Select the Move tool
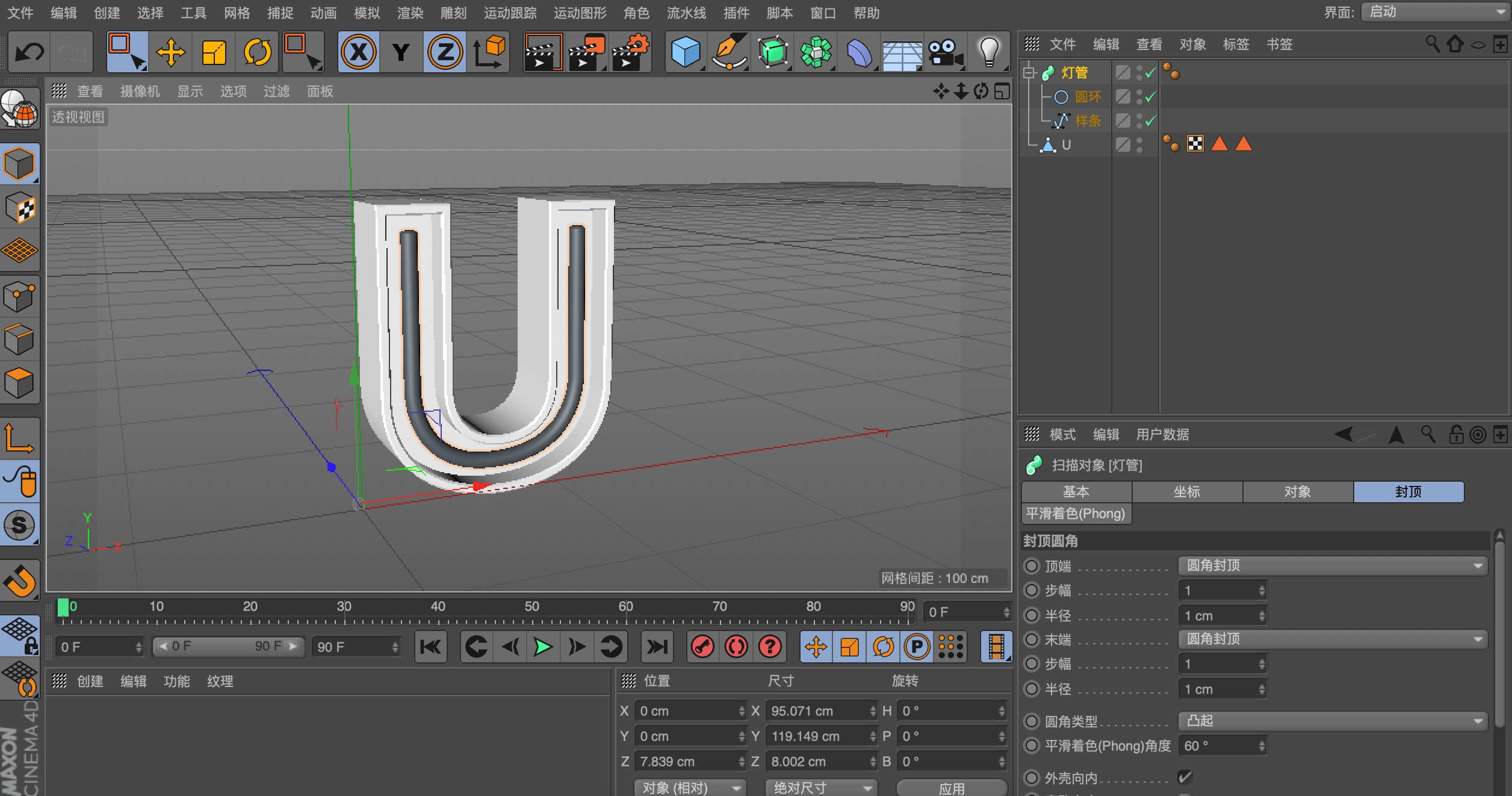 pyautogui.click(x=170, y=52)
